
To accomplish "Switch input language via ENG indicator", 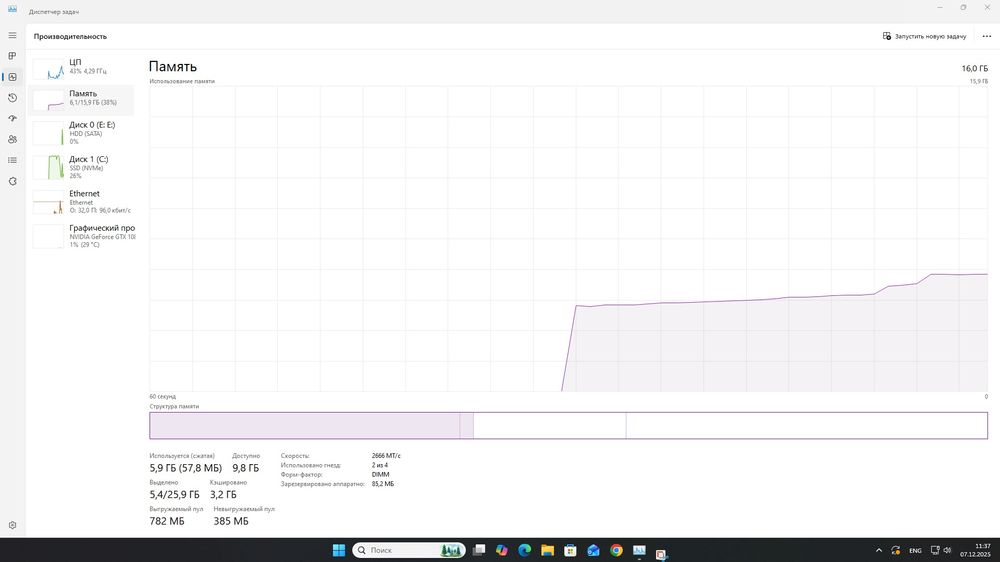I will coord(915,551).
